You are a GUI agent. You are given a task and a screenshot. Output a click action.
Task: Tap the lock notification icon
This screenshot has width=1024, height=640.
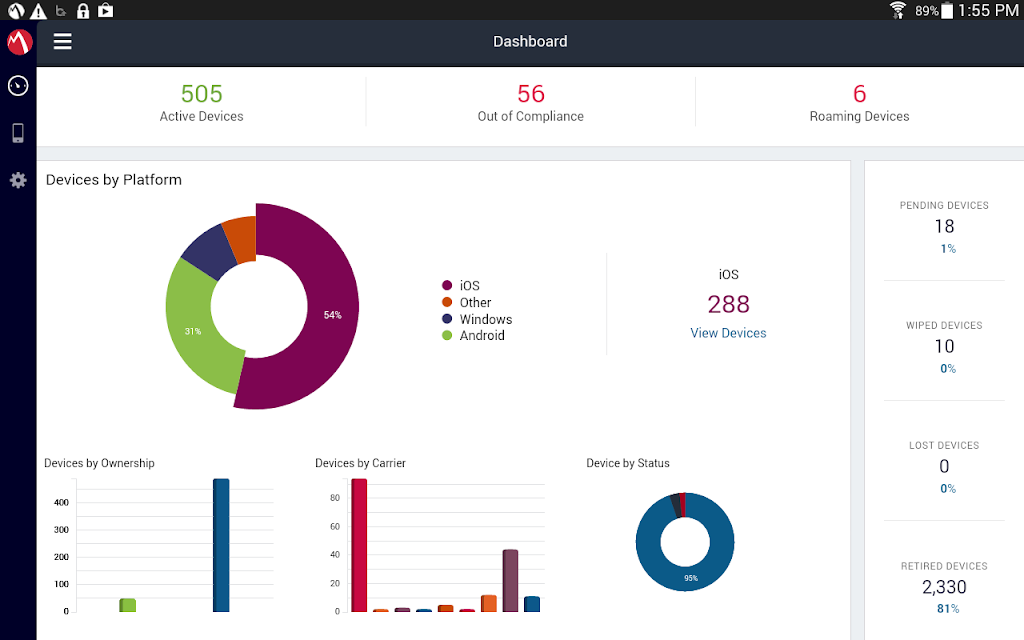click(83, 10)
